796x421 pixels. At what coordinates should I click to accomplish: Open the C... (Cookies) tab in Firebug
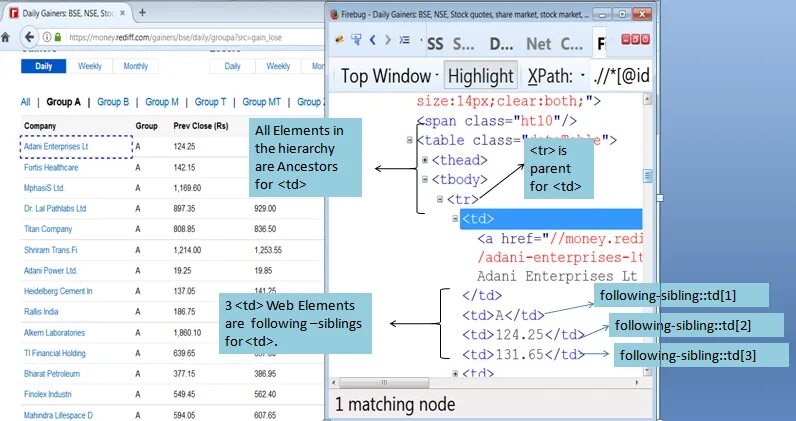click(572, 44)
